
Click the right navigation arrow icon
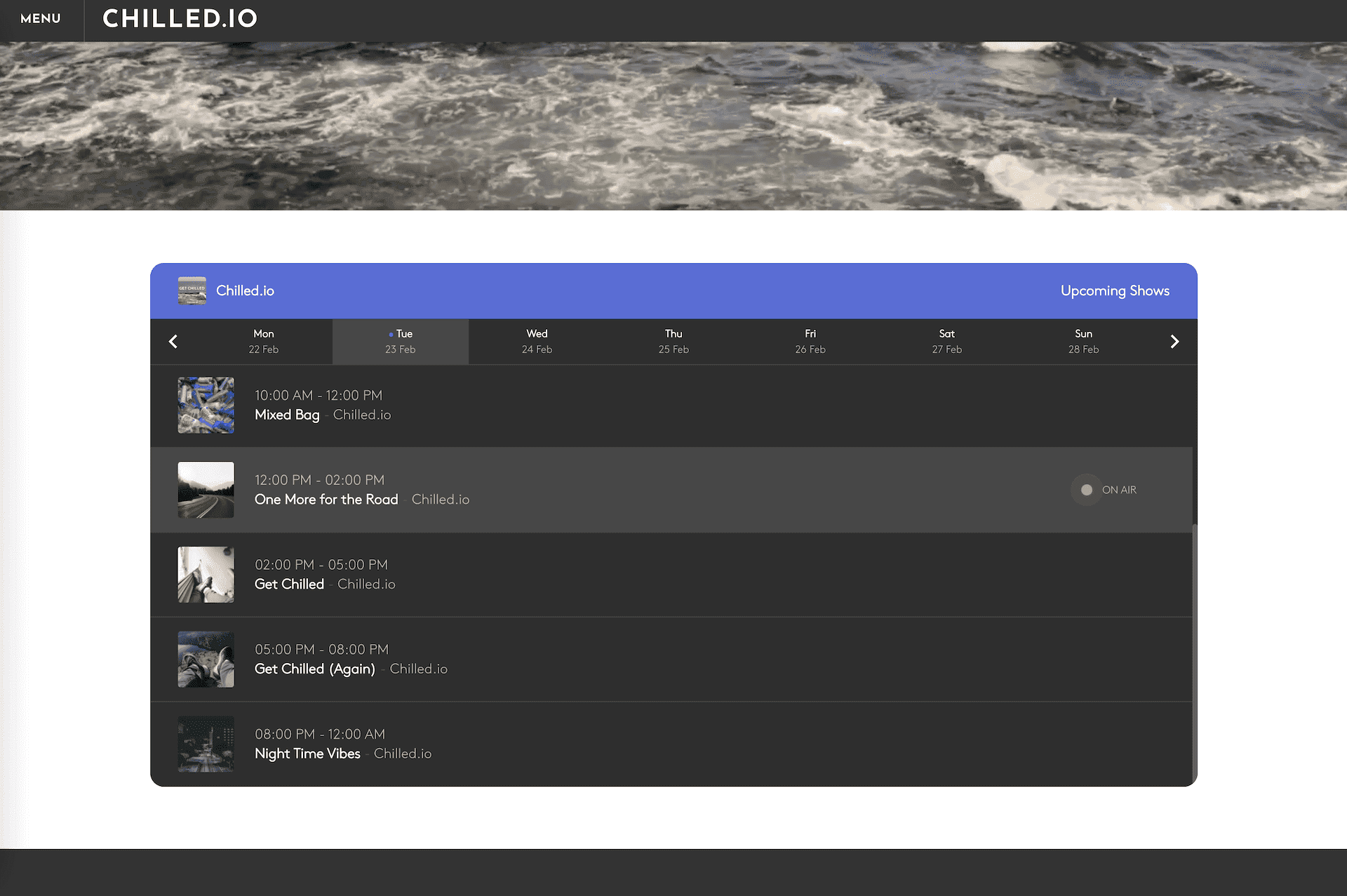tap(1175, 341)
